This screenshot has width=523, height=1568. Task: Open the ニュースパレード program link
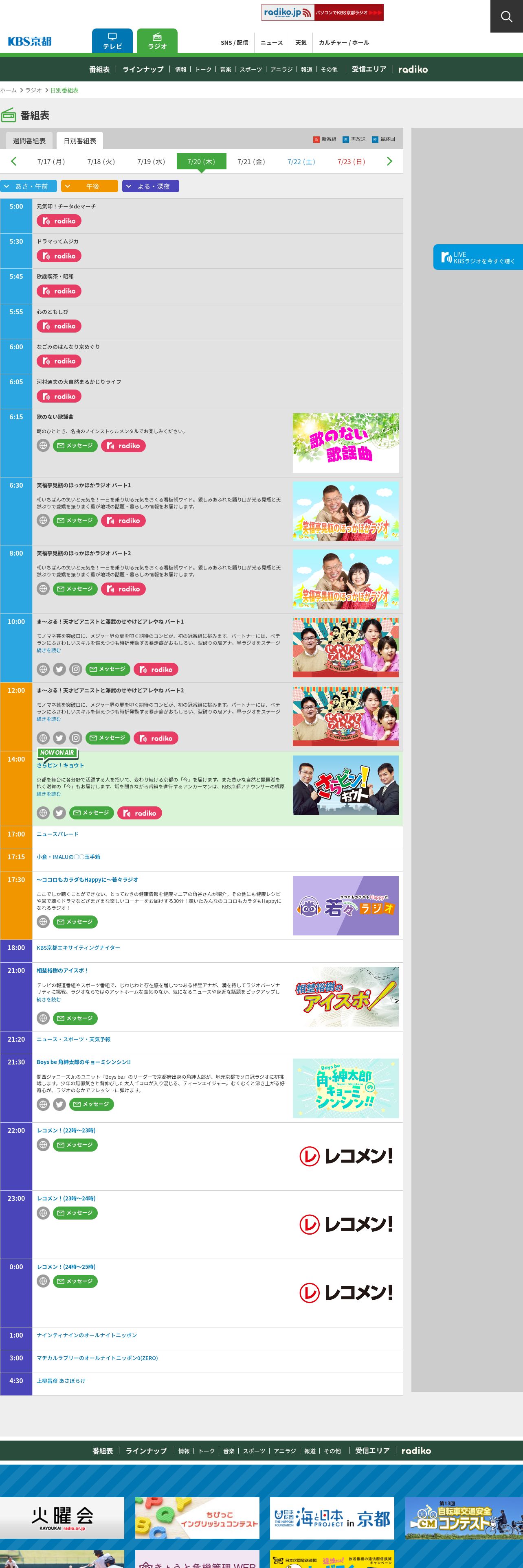click(57, 834)
